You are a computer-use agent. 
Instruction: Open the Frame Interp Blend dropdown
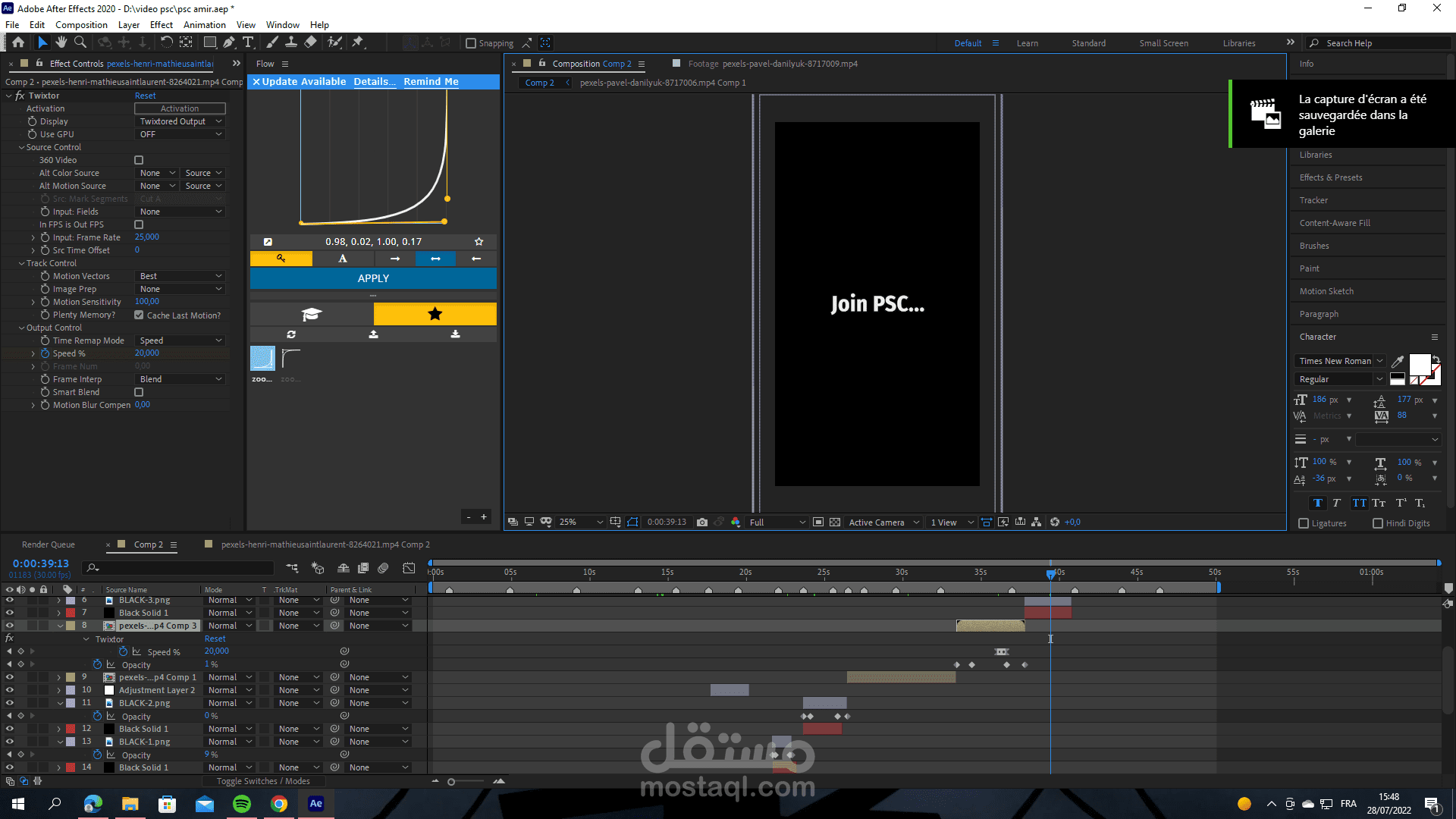[x=180, y=379]
